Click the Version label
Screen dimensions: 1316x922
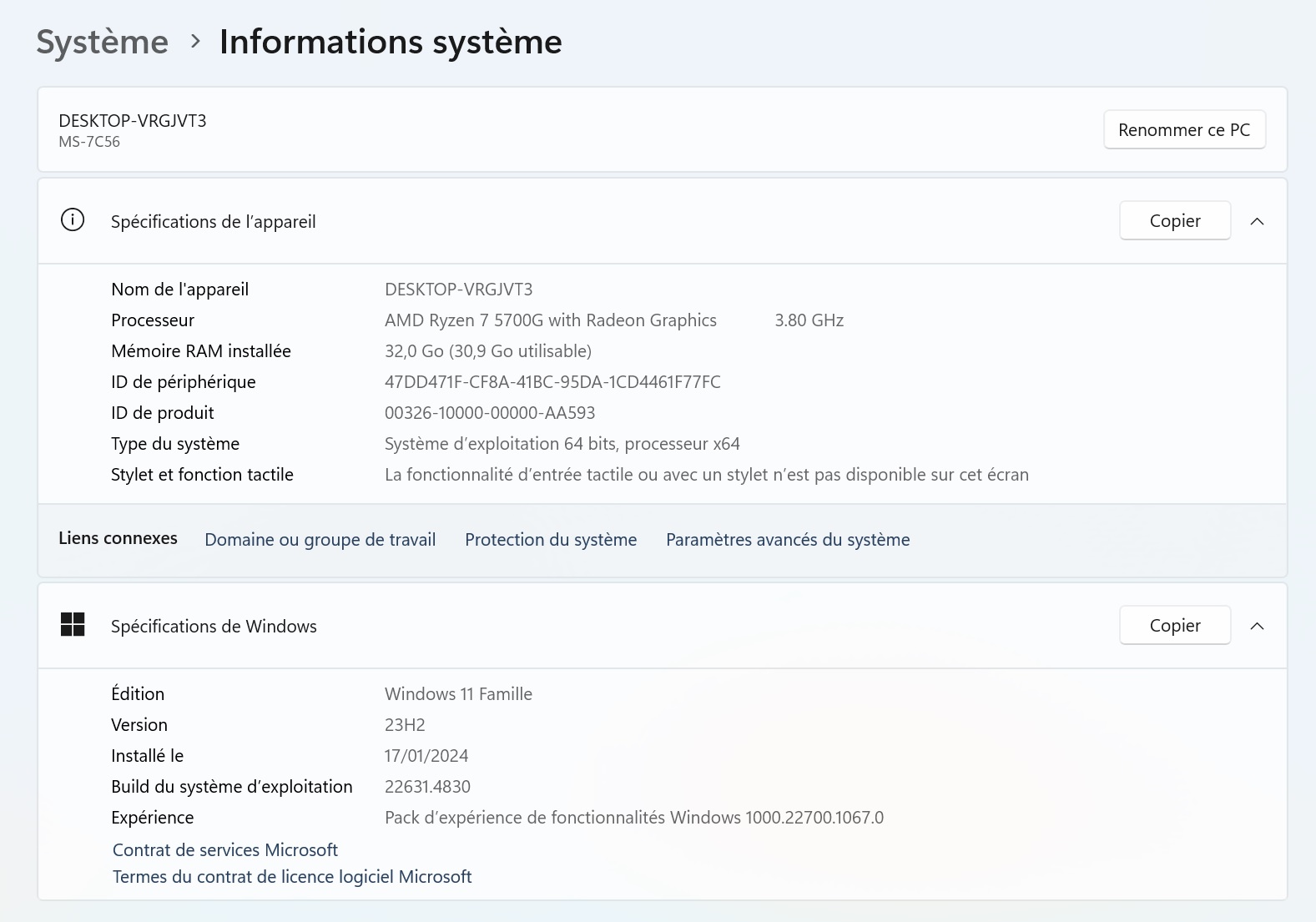(139, 725)
